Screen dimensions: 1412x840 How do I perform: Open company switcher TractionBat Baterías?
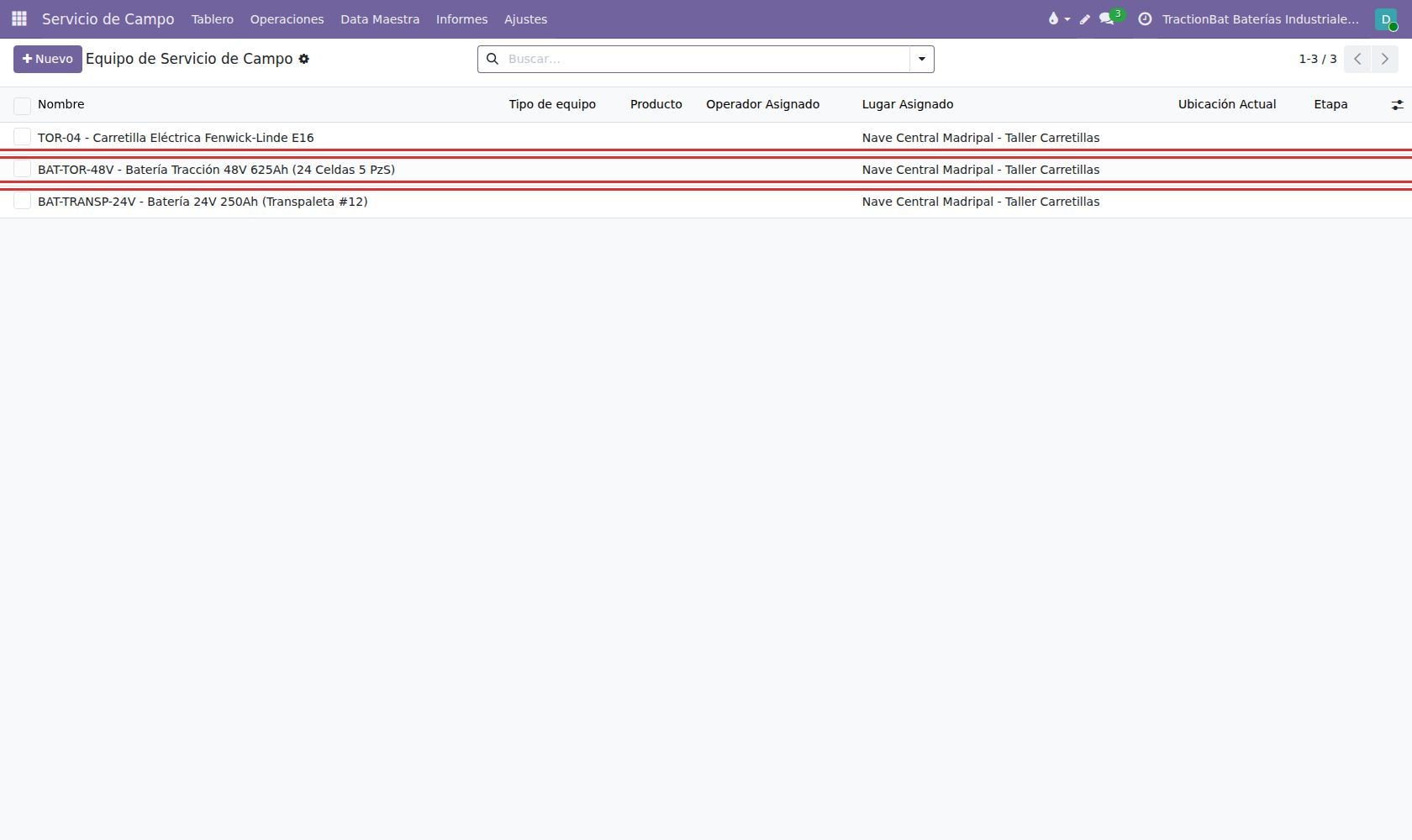pos(1260,18)
